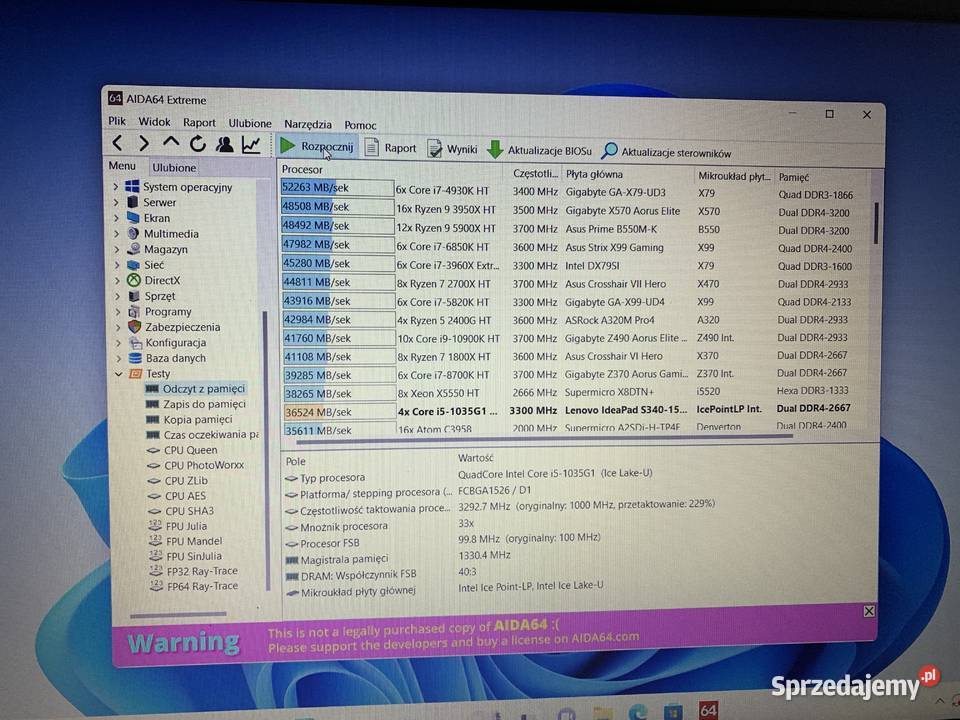Select the FPU Mandel benchmark
Screen dimensions: 960x720
click(x=186, y=541)
